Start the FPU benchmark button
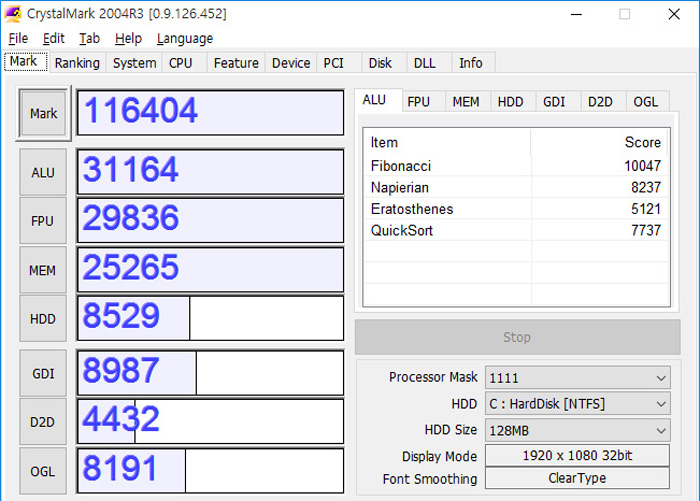 (43, 221)
